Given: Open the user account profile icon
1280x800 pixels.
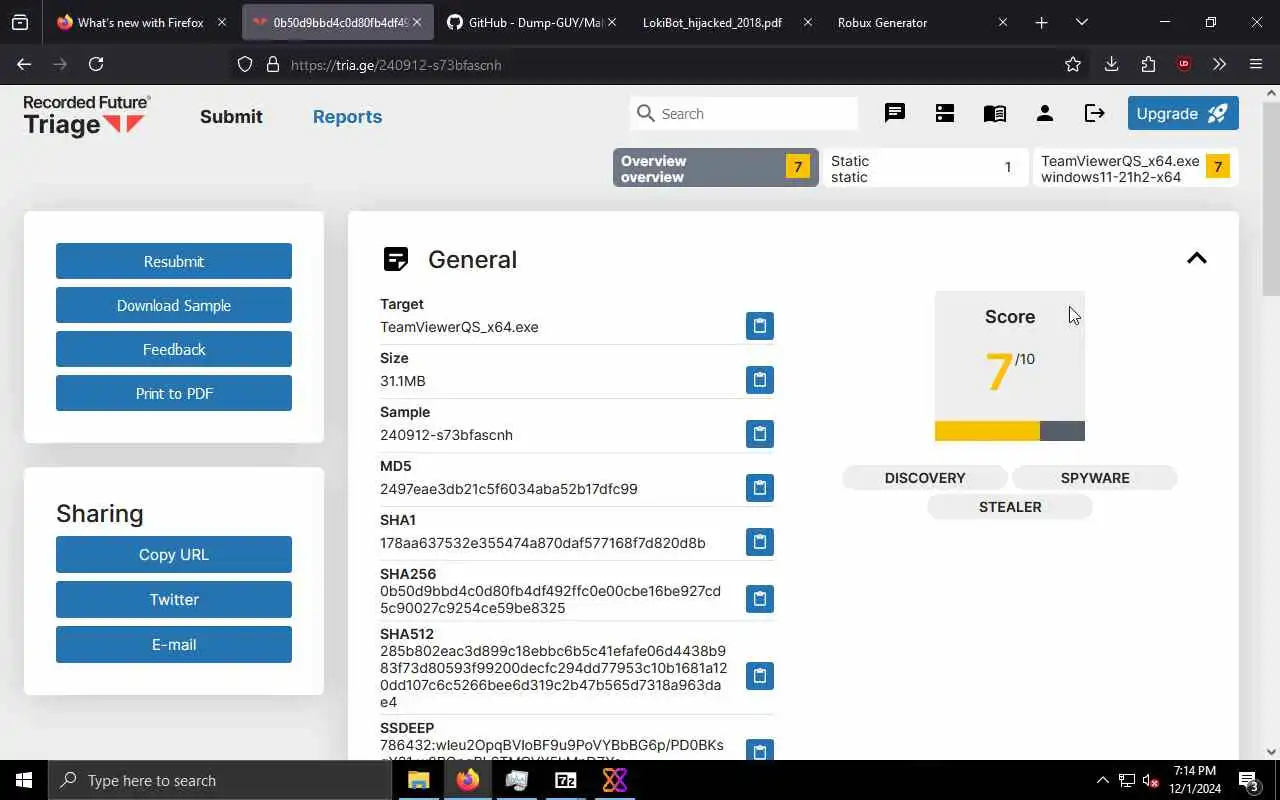Looking at the screenshot, I should [x=1045, y=113].
